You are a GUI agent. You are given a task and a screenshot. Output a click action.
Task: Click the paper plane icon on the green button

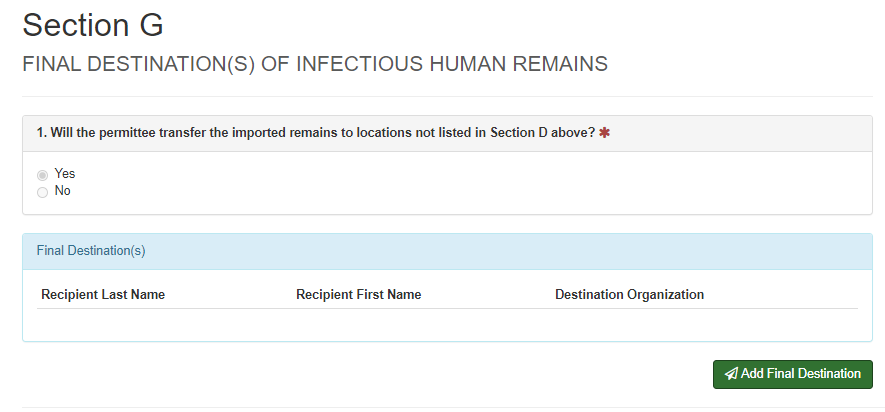731,374
